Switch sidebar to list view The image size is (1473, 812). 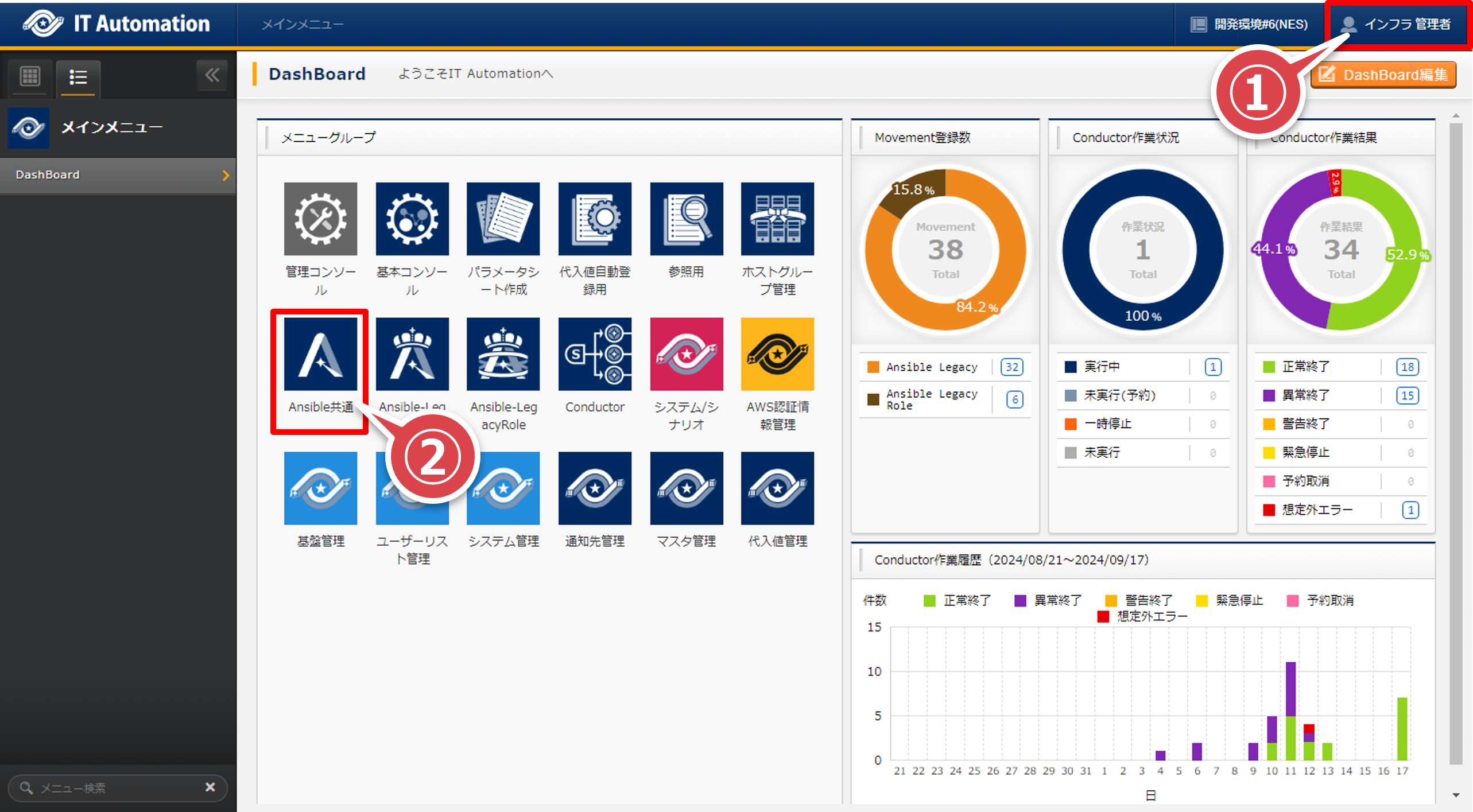[x=78, y=77]
